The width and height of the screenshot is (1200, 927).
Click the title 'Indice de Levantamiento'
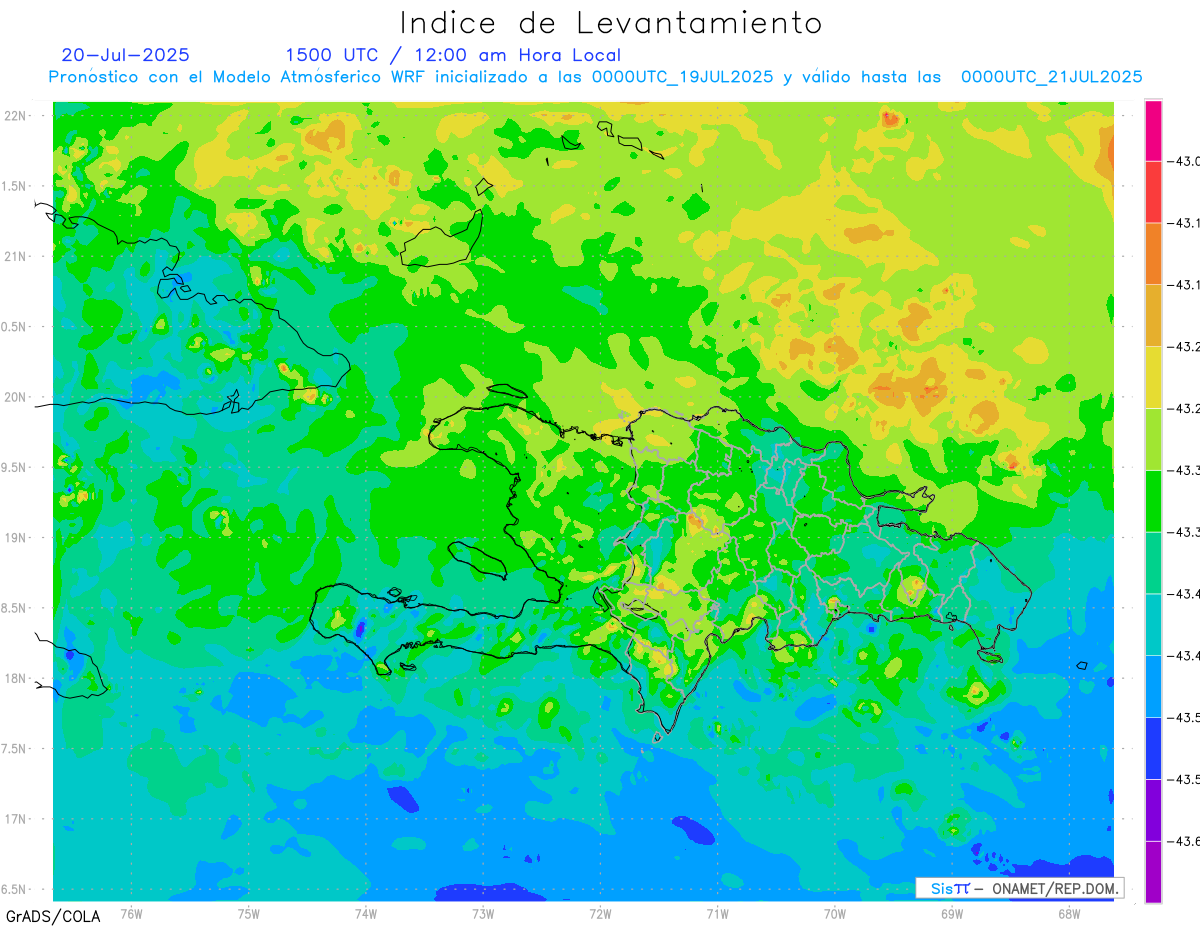pyautogui.click(x=611, y=23)
